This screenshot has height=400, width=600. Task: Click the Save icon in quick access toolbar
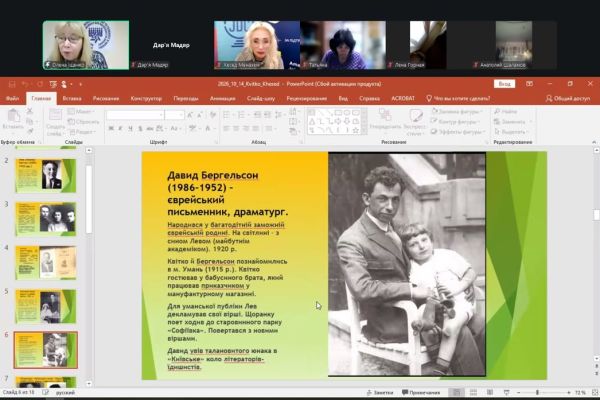point(12,84)
